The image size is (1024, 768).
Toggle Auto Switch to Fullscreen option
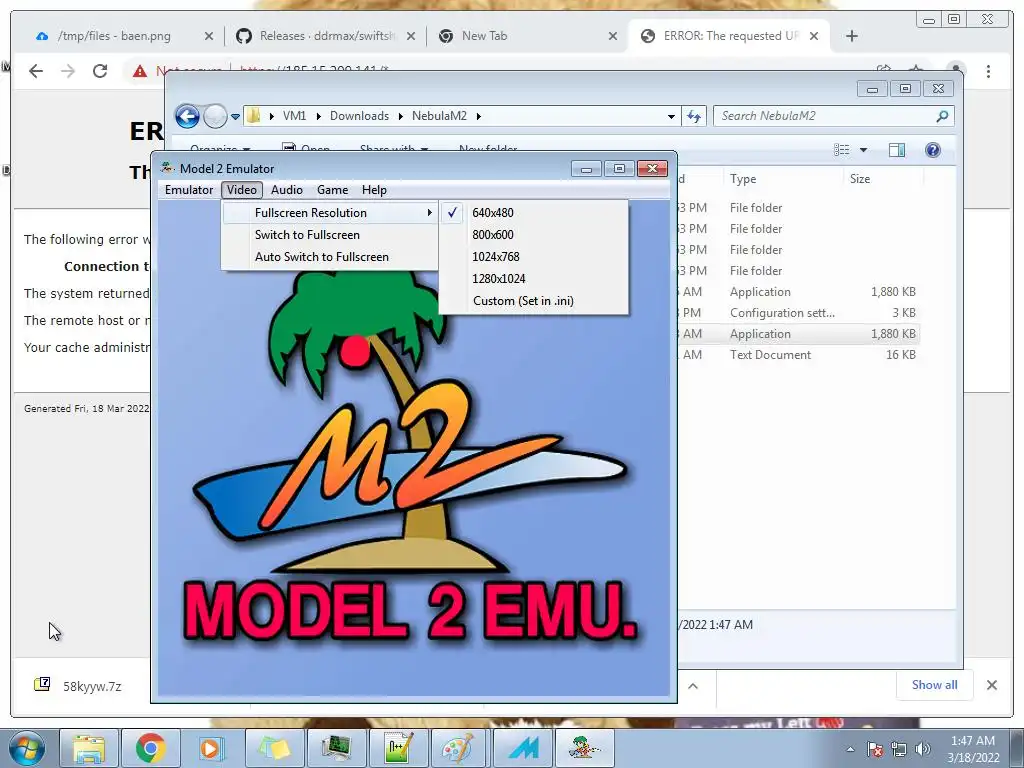click(x=330, y=257)
